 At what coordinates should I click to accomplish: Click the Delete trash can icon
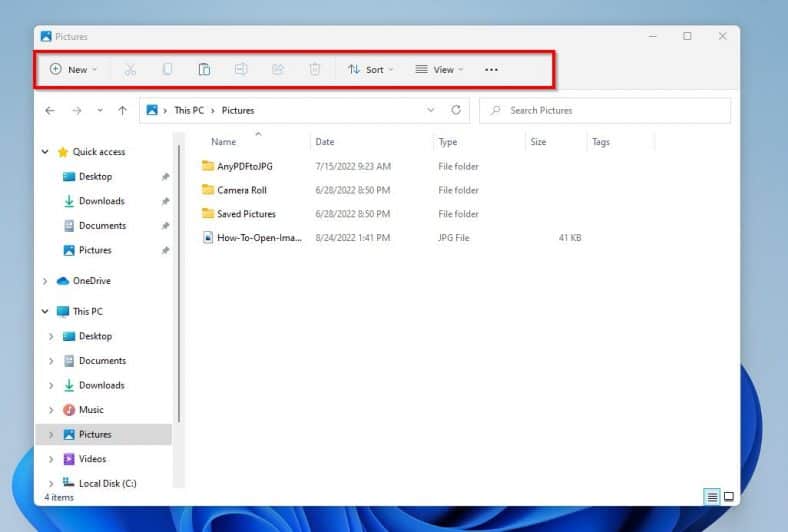coord(315,70)
